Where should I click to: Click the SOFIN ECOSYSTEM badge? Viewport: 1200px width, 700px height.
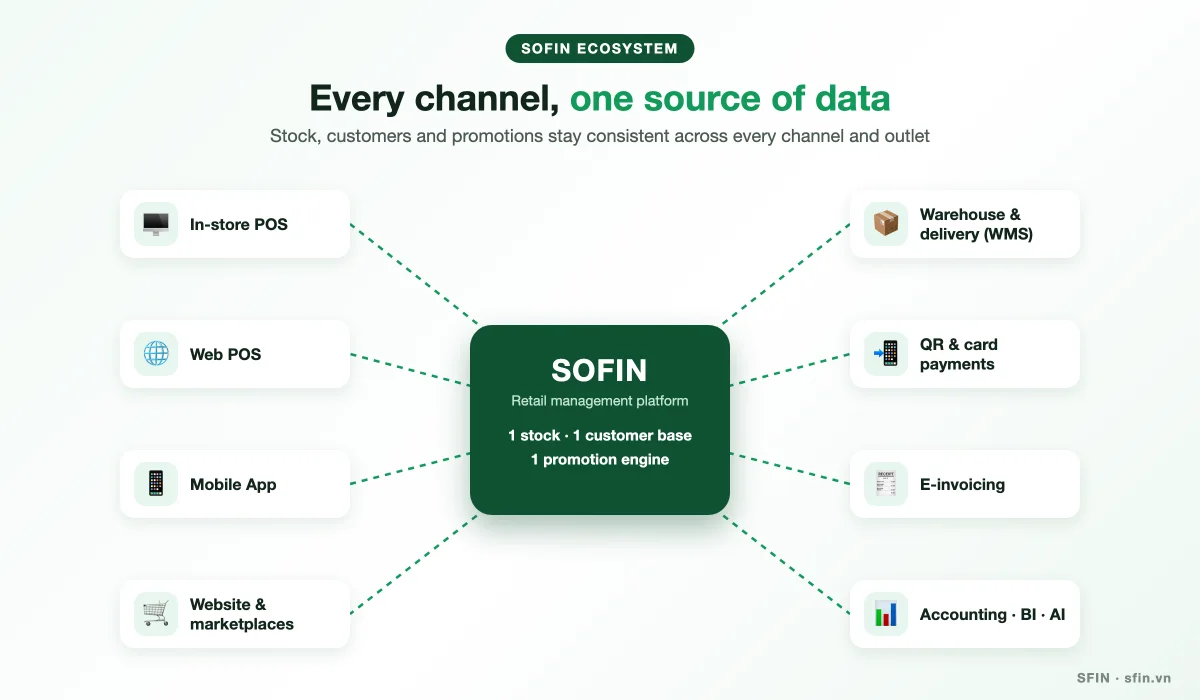600,48
